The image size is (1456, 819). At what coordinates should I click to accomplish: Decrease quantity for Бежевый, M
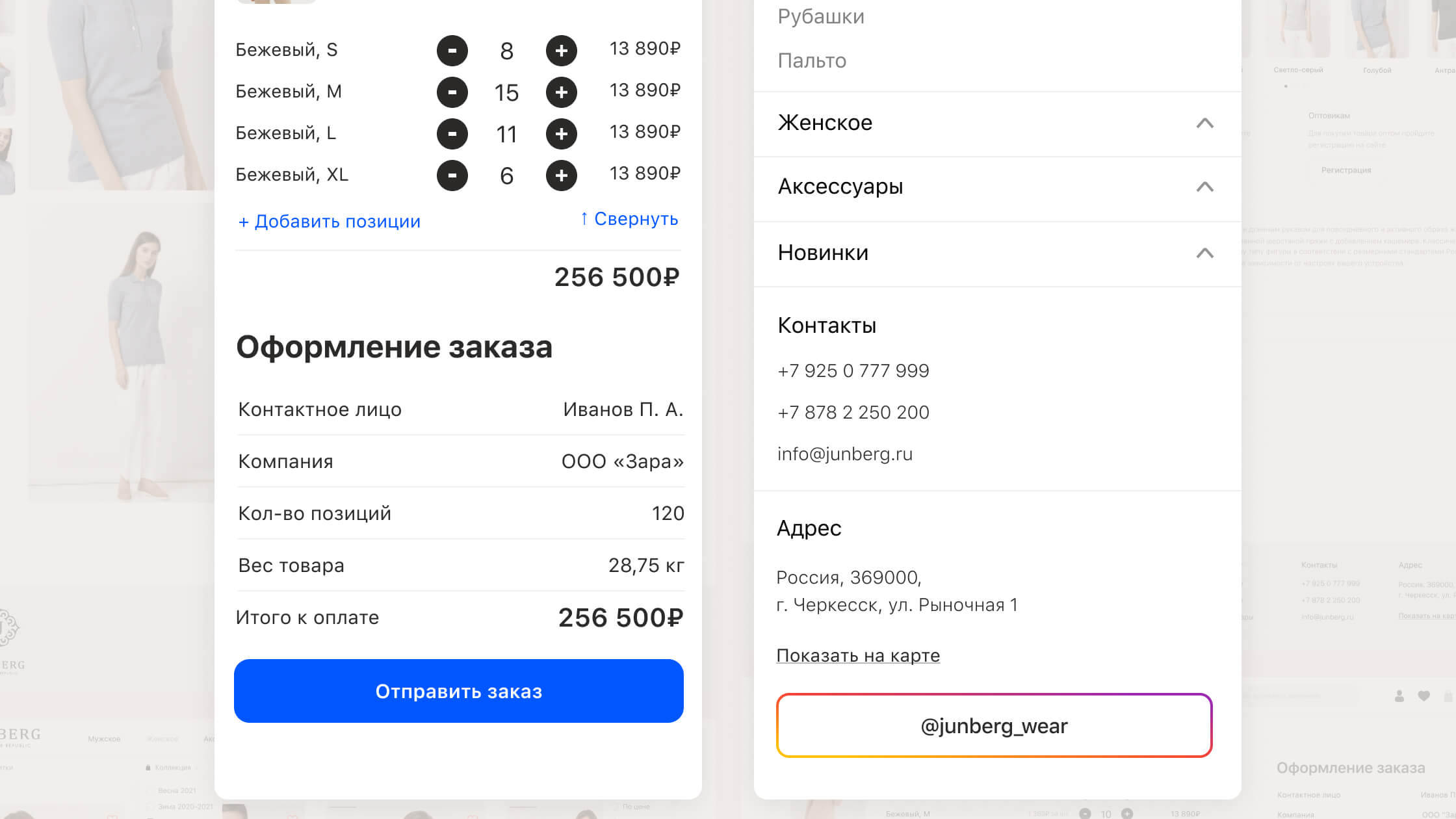click(x=452, y=92)
